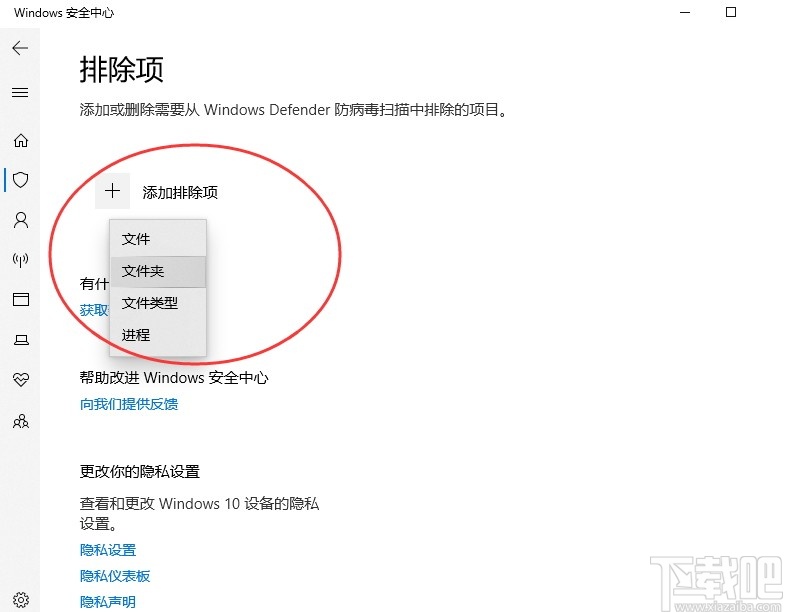Click the Windows 安全中心 title bar text
This screenshot has width=785, height=612.
[x=64, y=13]
